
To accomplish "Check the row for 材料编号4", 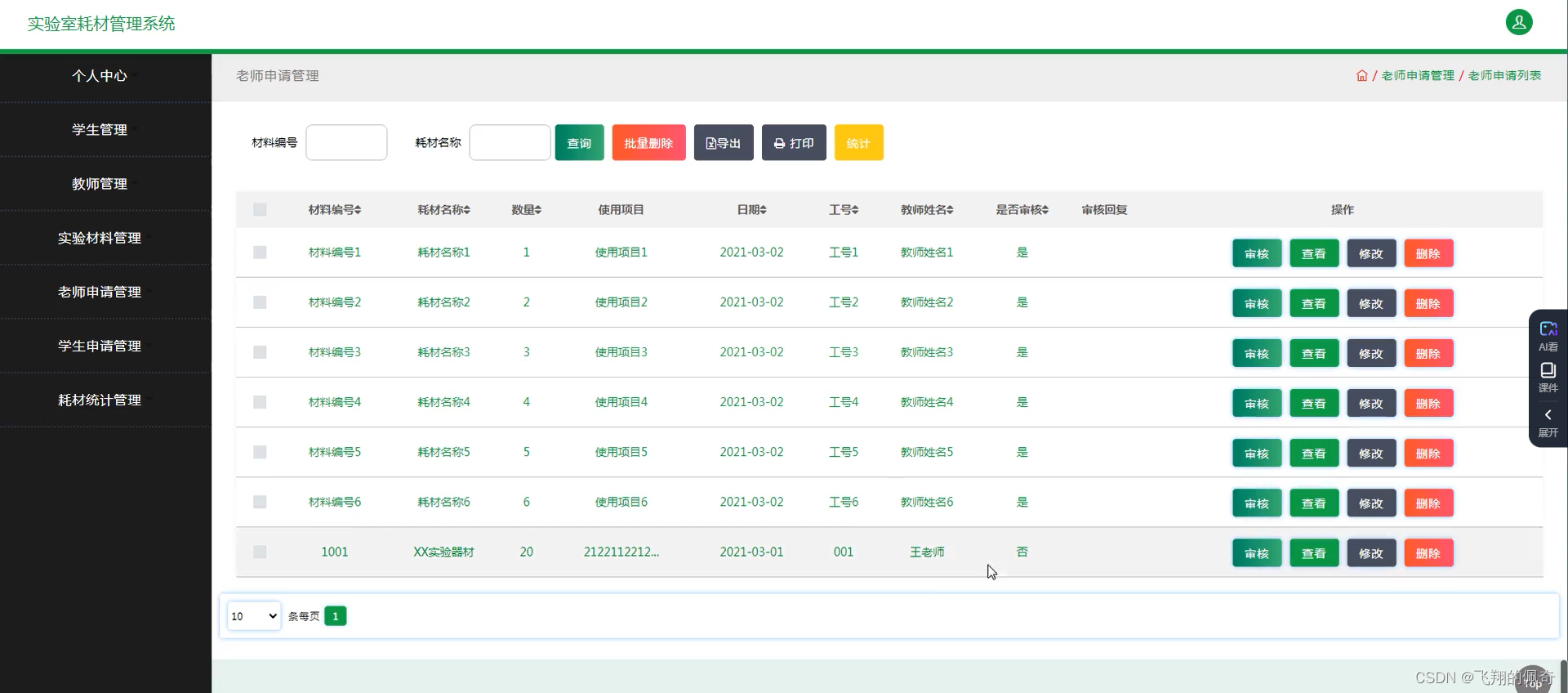I will tap(260, 402).
